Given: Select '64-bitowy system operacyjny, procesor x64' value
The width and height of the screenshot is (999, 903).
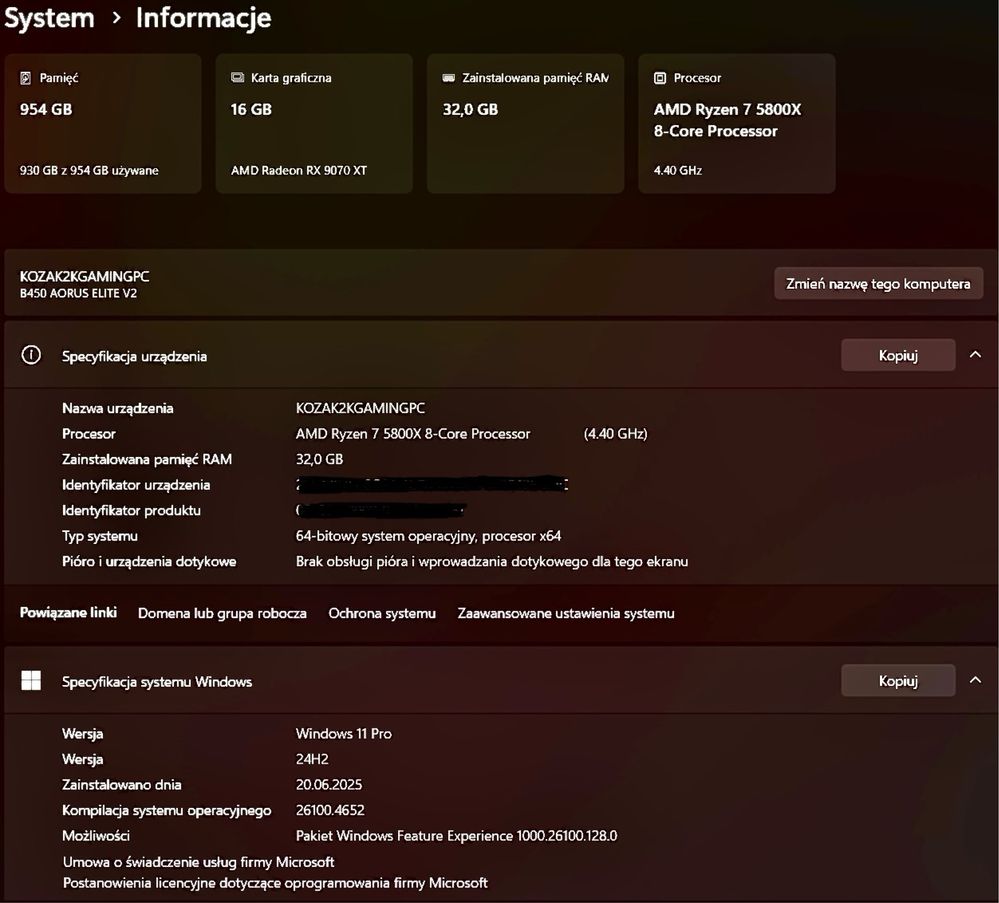Looking at the screenshot, I should point(428,536).
